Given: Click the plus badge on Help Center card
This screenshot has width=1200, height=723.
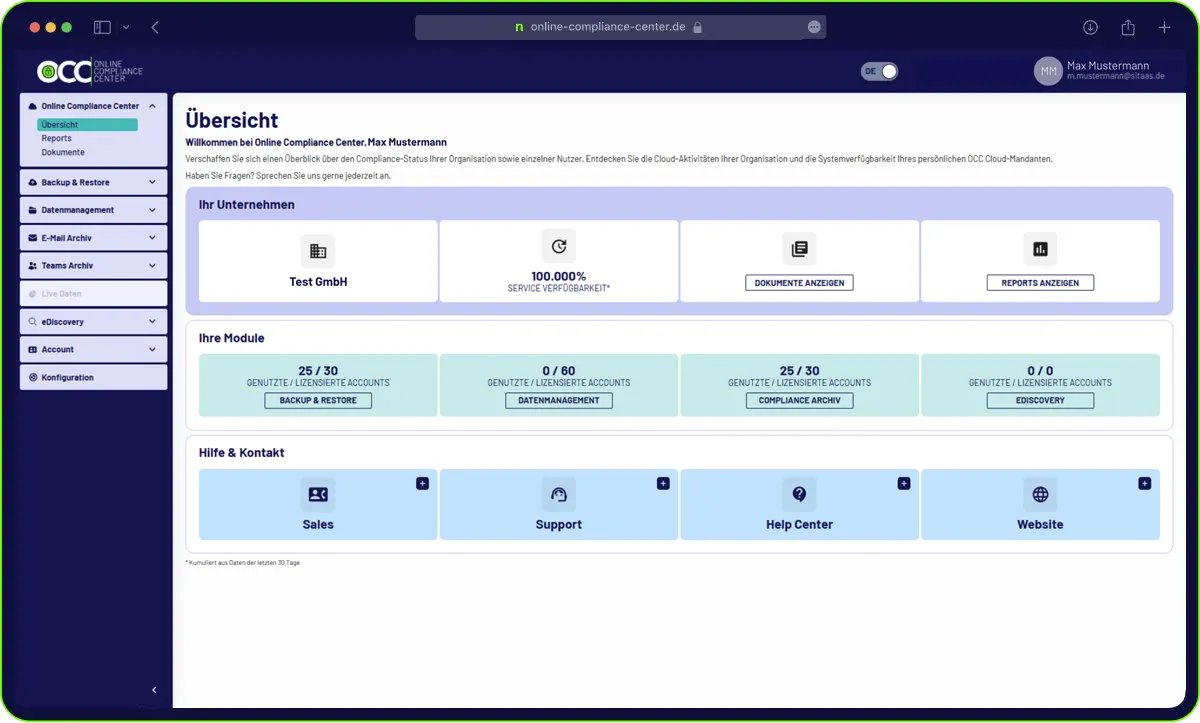Looking at the screenshot, I should pyautogui.click(x=904, y=483).
